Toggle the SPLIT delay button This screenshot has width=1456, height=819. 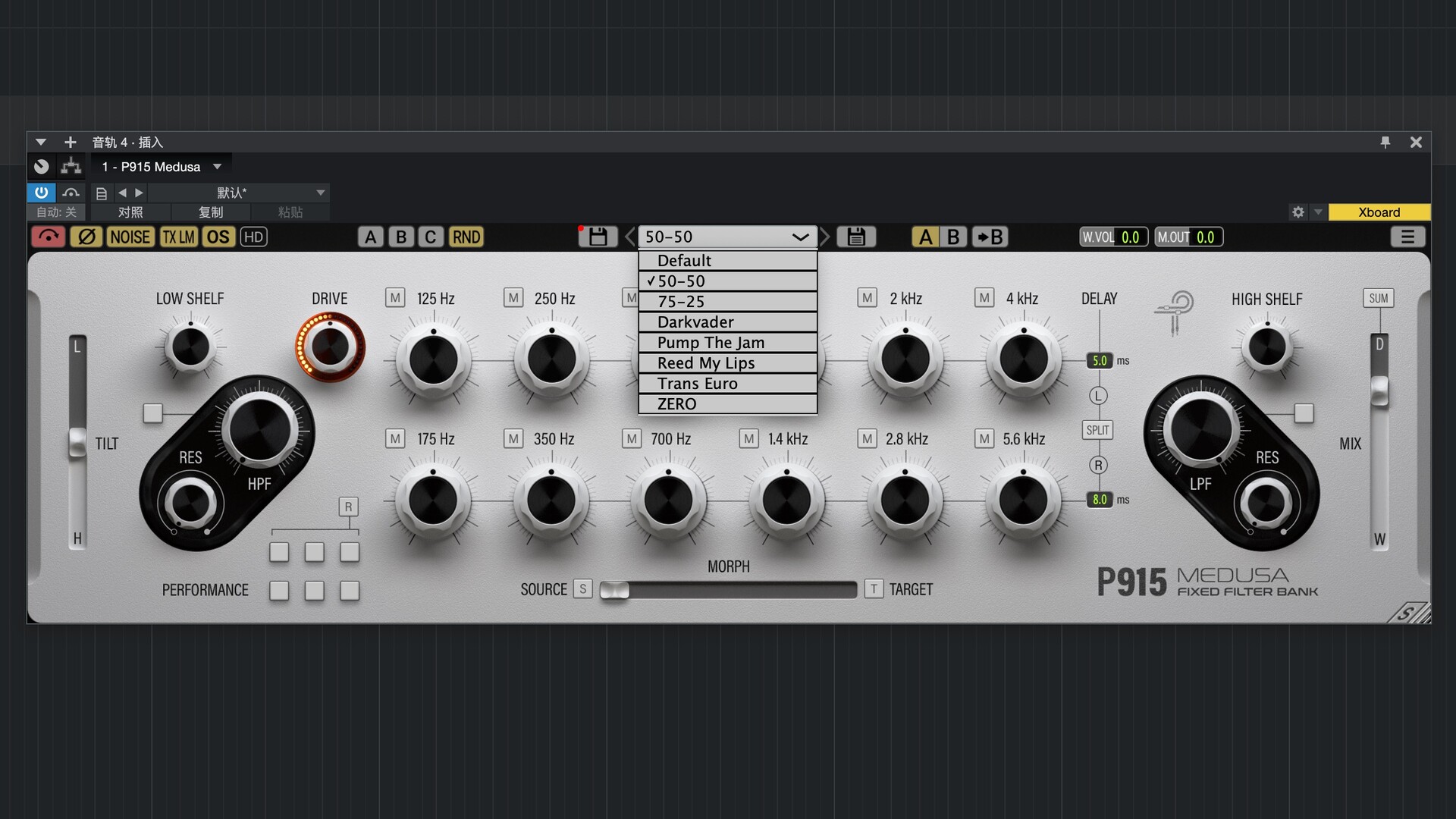click(x=1097, y=430)
